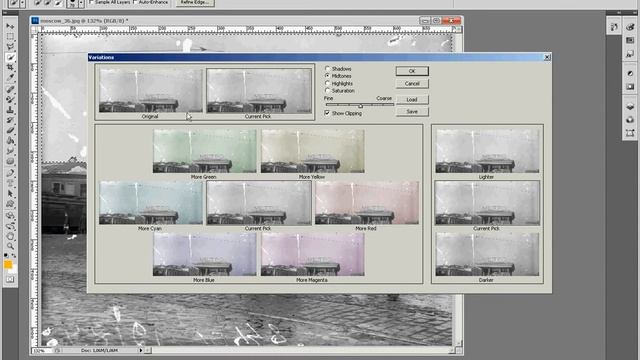Select the Path Selection tool

point(10,194)
